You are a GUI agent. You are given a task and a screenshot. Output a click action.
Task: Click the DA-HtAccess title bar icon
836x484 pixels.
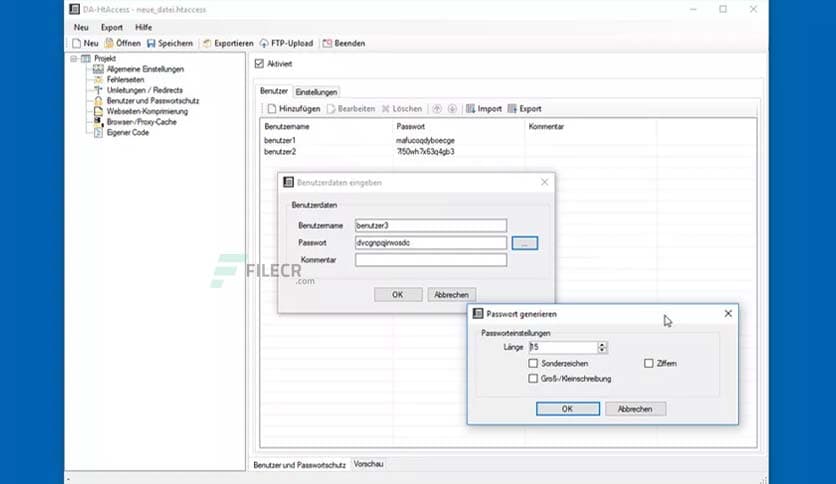tap(75, 9)
